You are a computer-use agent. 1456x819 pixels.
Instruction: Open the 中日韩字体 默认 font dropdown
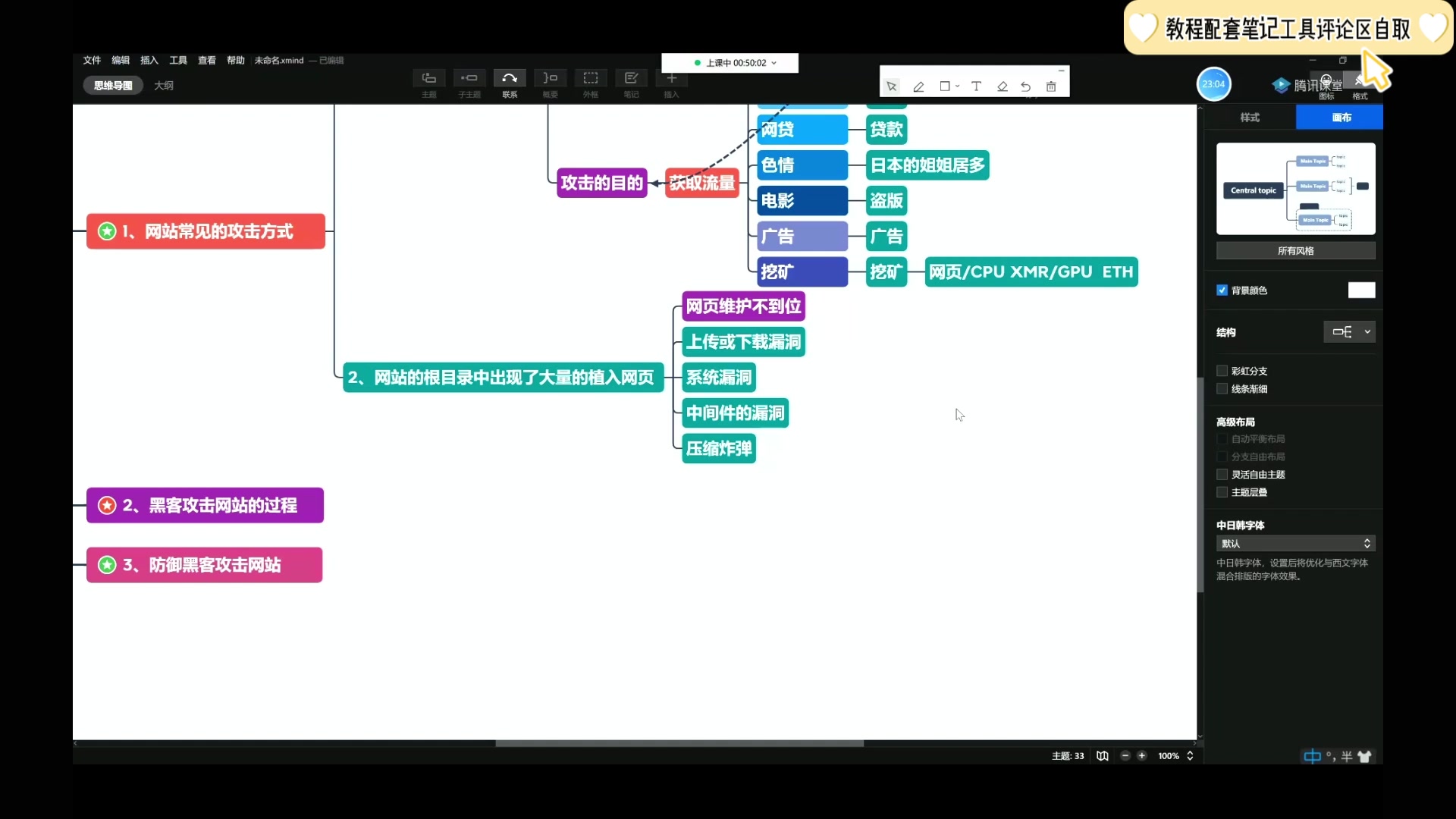1295,544
